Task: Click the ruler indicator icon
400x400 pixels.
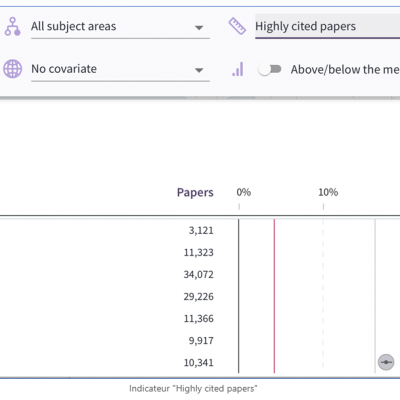Action: 237,26
